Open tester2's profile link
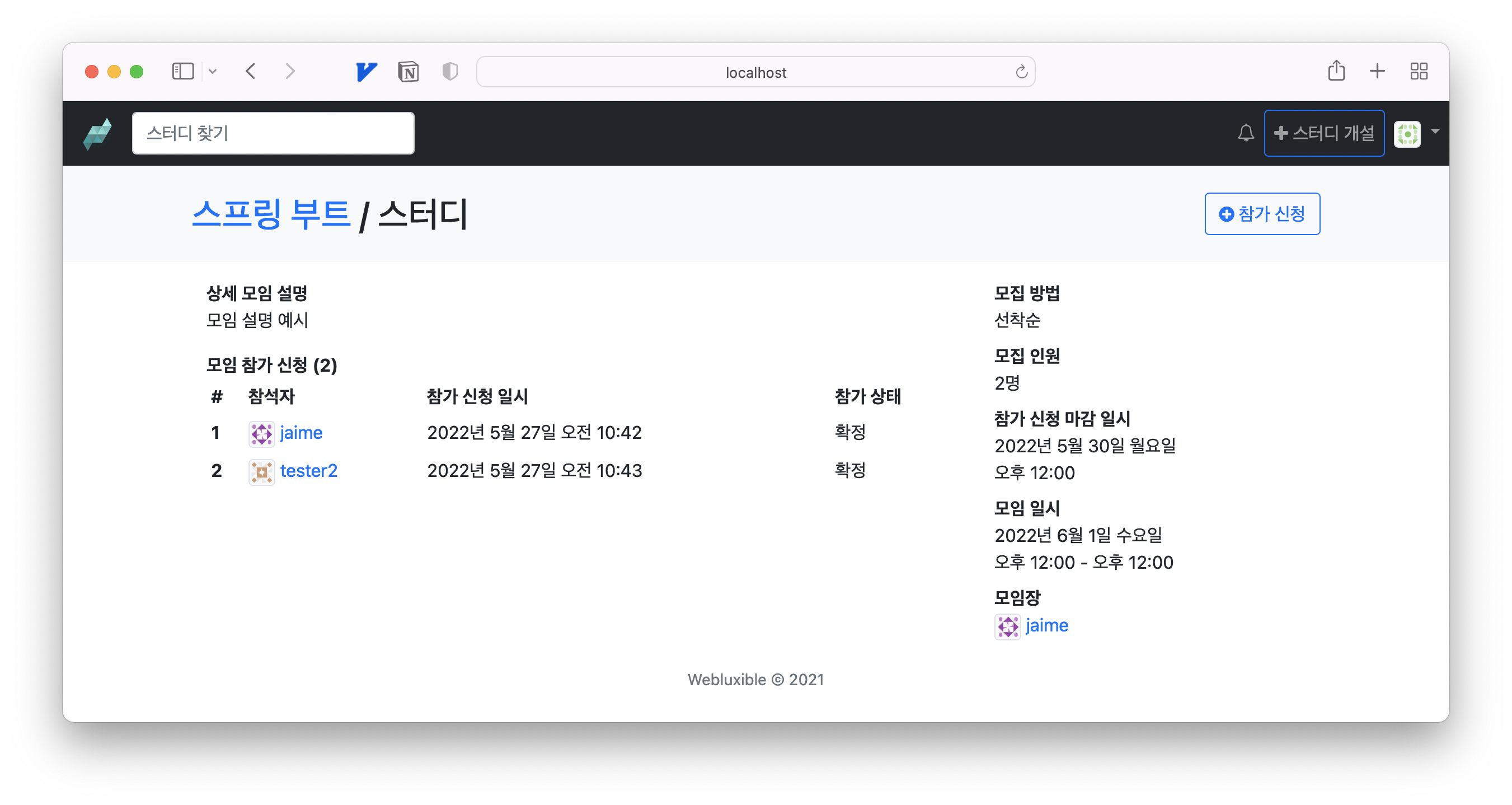This screenshot has width=1512, height=805. point(308,470)
